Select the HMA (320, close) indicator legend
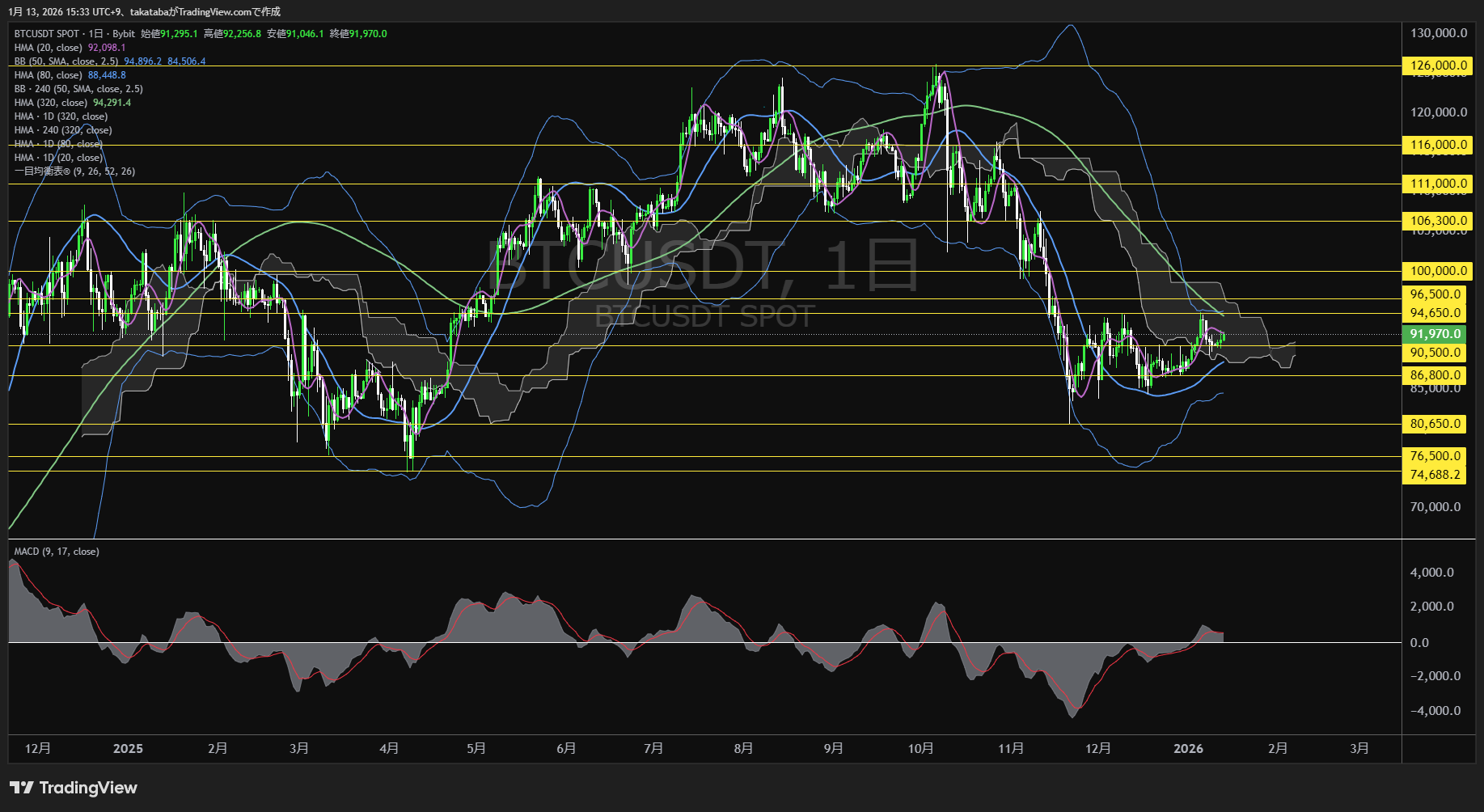Viewport: 1484px width, 812px height. (x=51, y=103)
